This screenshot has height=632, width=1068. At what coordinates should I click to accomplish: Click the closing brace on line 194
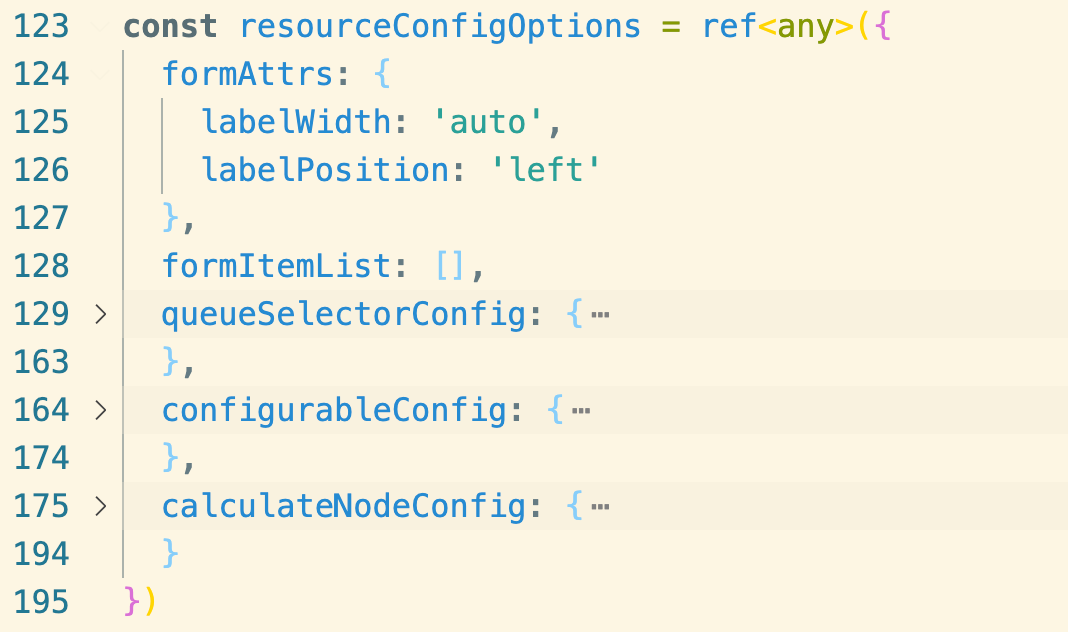(170, 554)
